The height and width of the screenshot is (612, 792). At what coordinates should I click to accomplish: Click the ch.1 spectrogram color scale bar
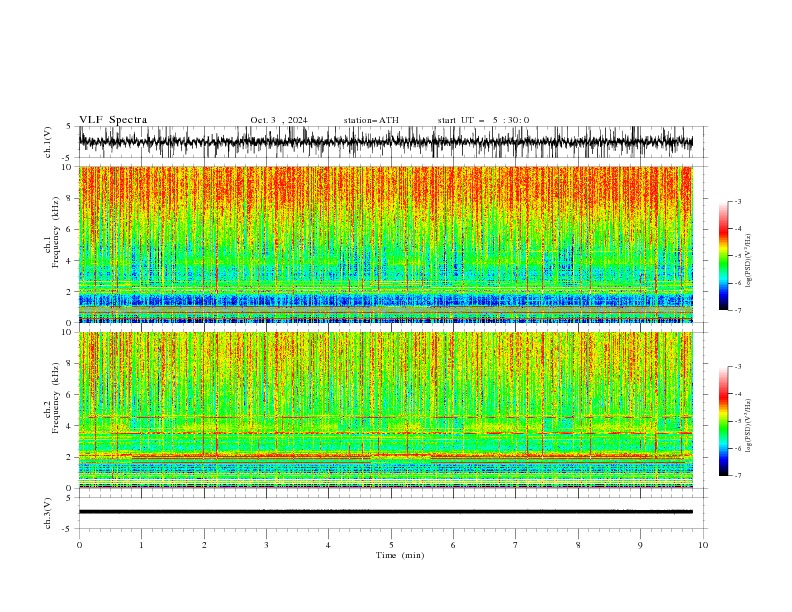point(723,256)
